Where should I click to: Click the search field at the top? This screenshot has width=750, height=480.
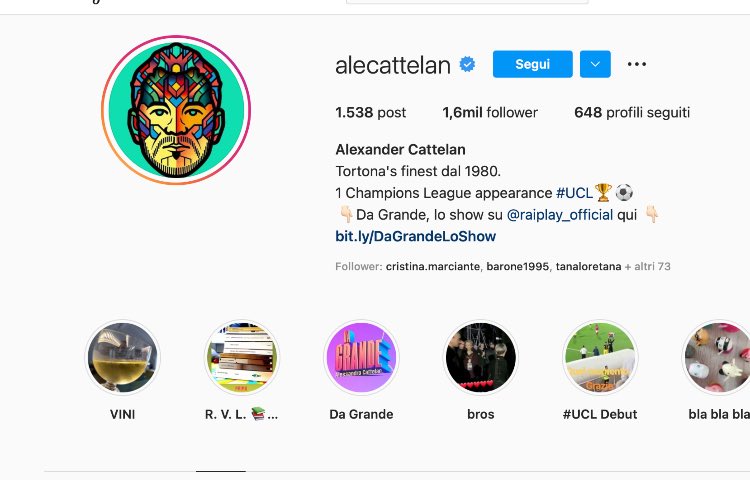coord(467,2)
